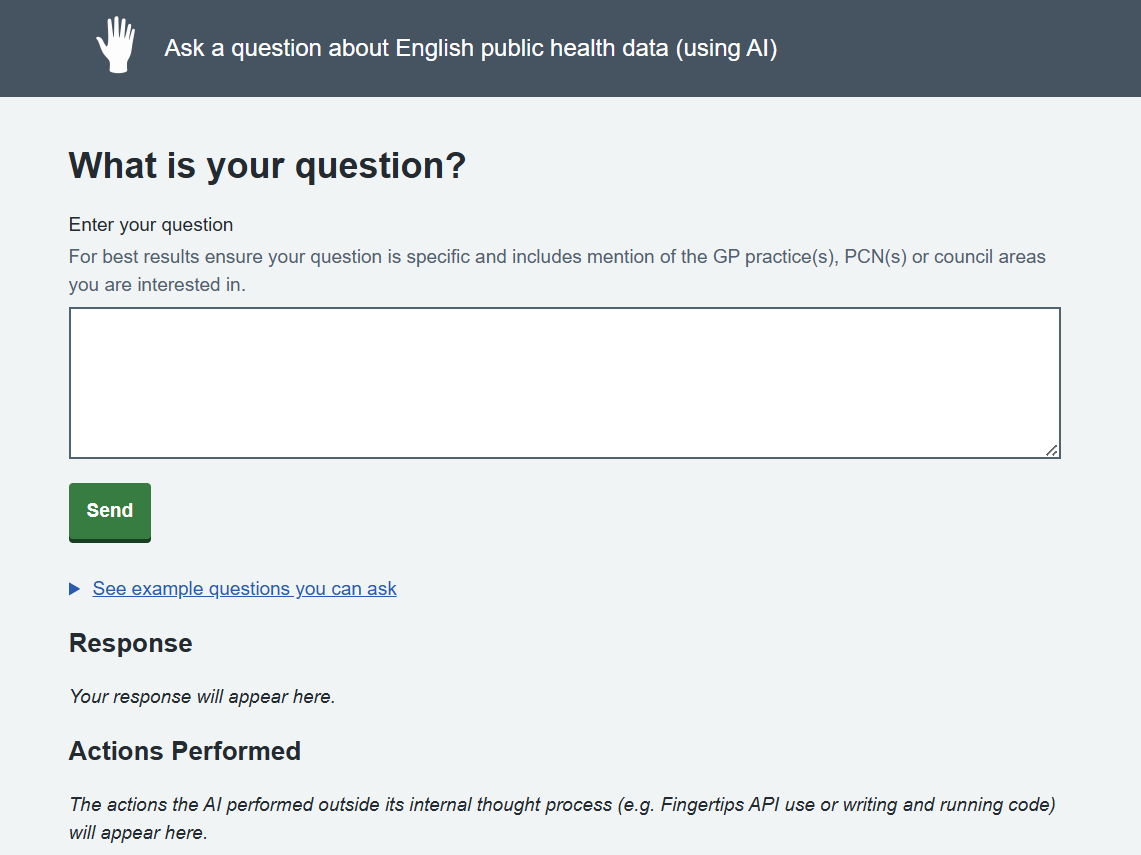The image size is (1141, 855).
Task: Click the green Send button
Action: 110,512
